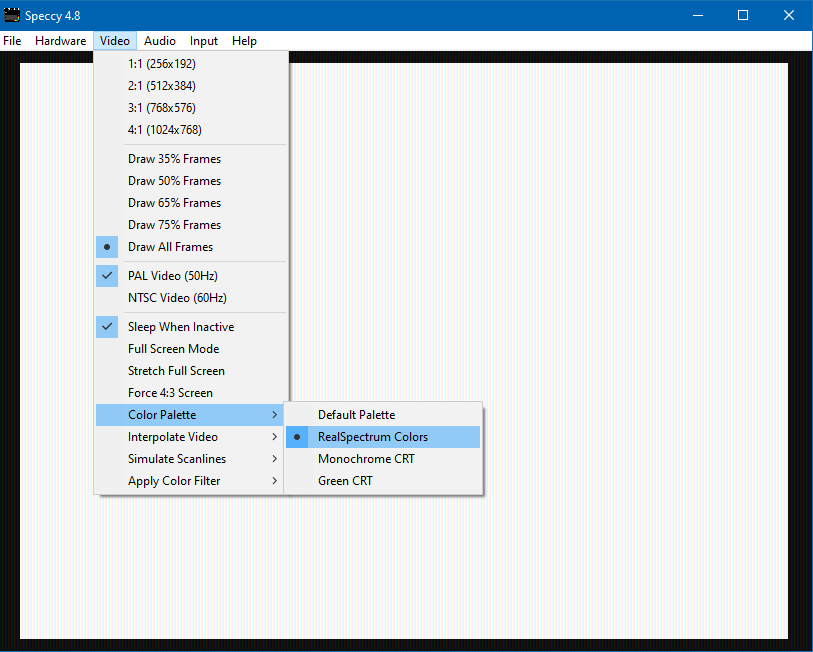
Task: Choose Green CRT palette
Action: click(x=383, y=481)
